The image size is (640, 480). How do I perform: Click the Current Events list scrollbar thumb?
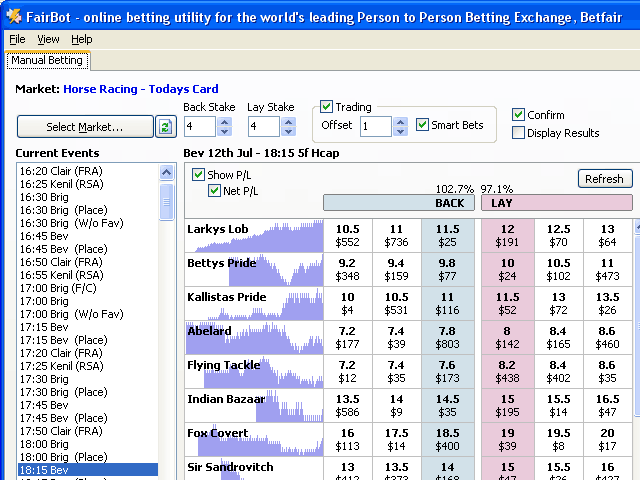(167, 202)
